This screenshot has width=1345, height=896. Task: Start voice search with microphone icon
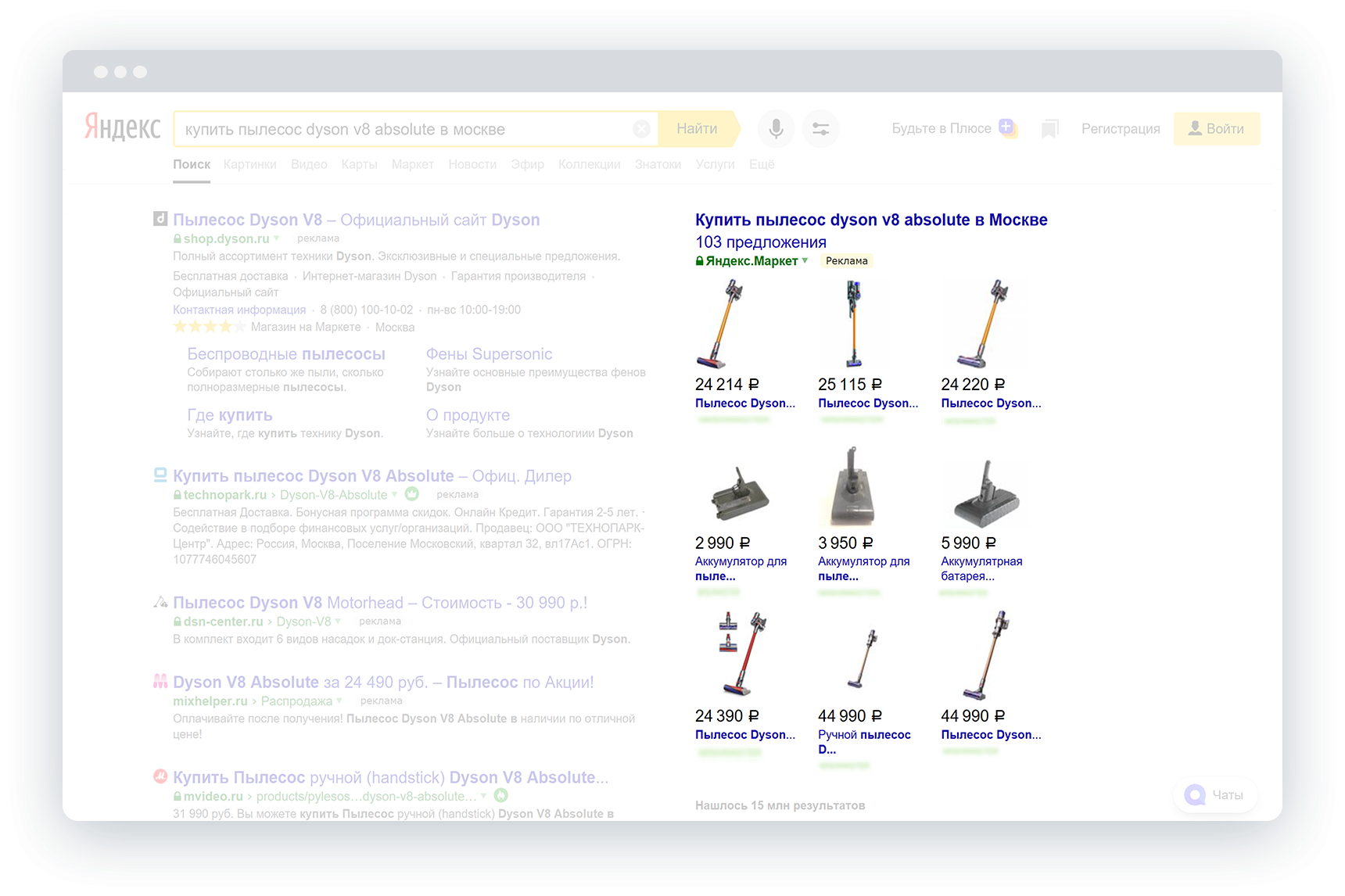point(776,129)
